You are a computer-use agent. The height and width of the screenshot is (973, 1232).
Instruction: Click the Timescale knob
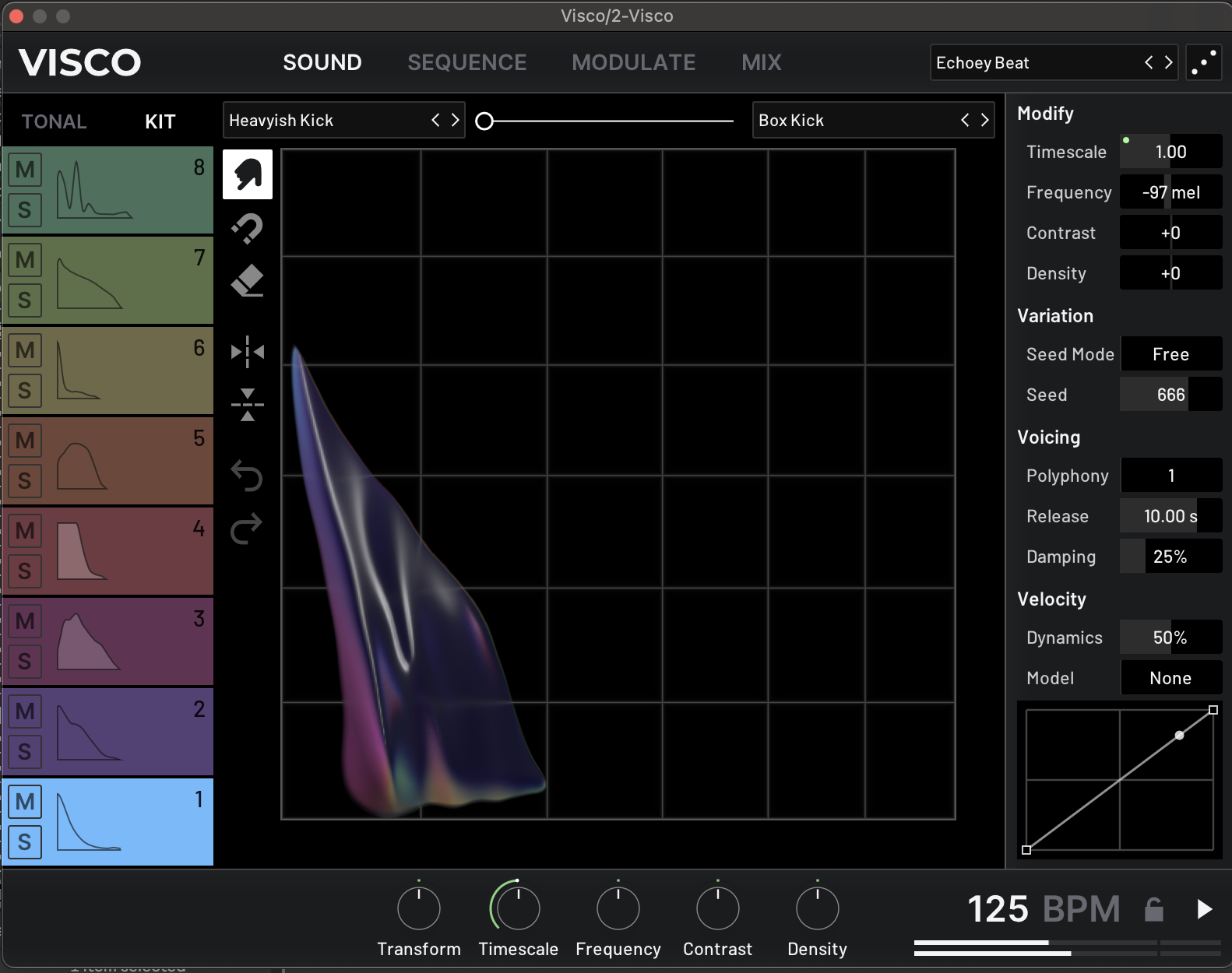pyautogui.click(x=518, y=908)
